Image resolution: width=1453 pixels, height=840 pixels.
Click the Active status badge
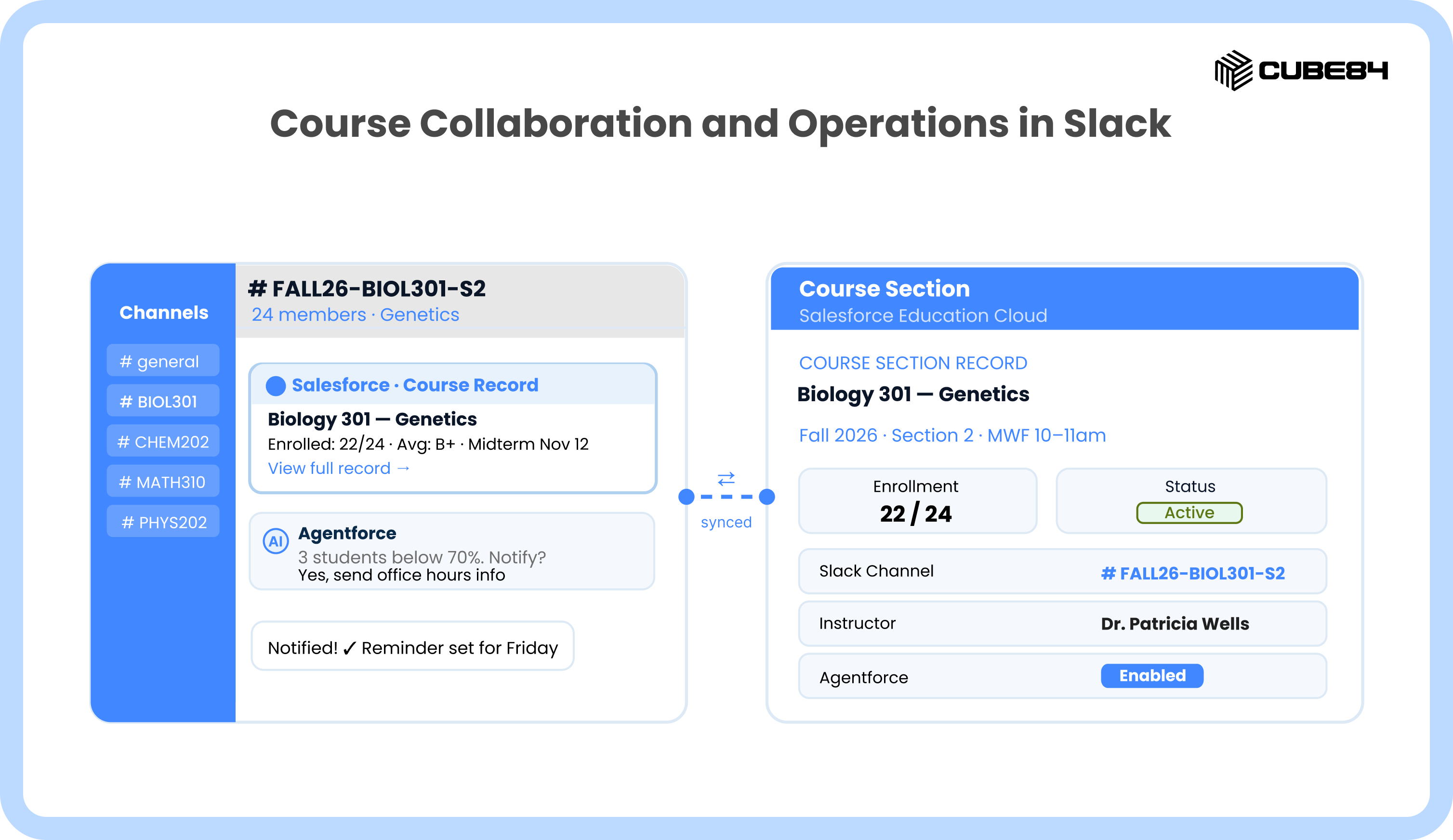1189,512
